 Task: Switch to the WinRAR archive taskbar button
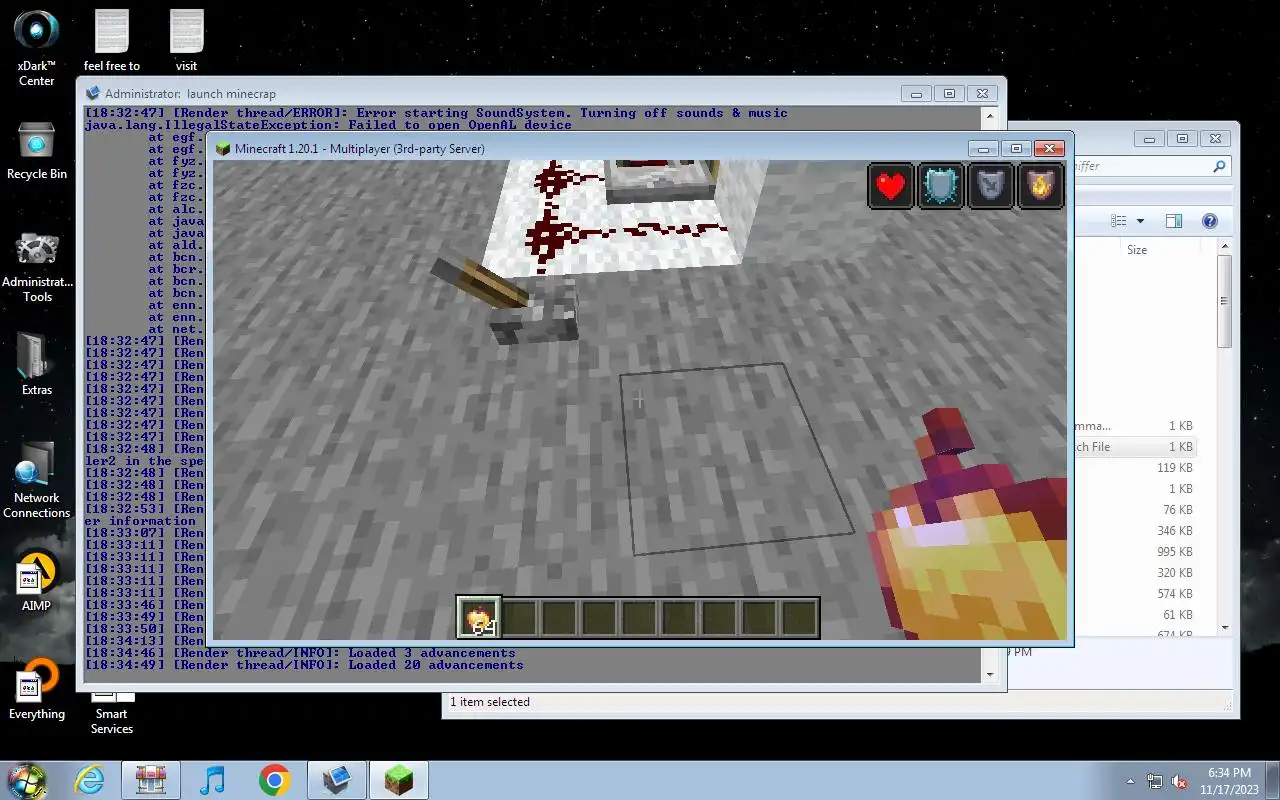tap(151, 780)
